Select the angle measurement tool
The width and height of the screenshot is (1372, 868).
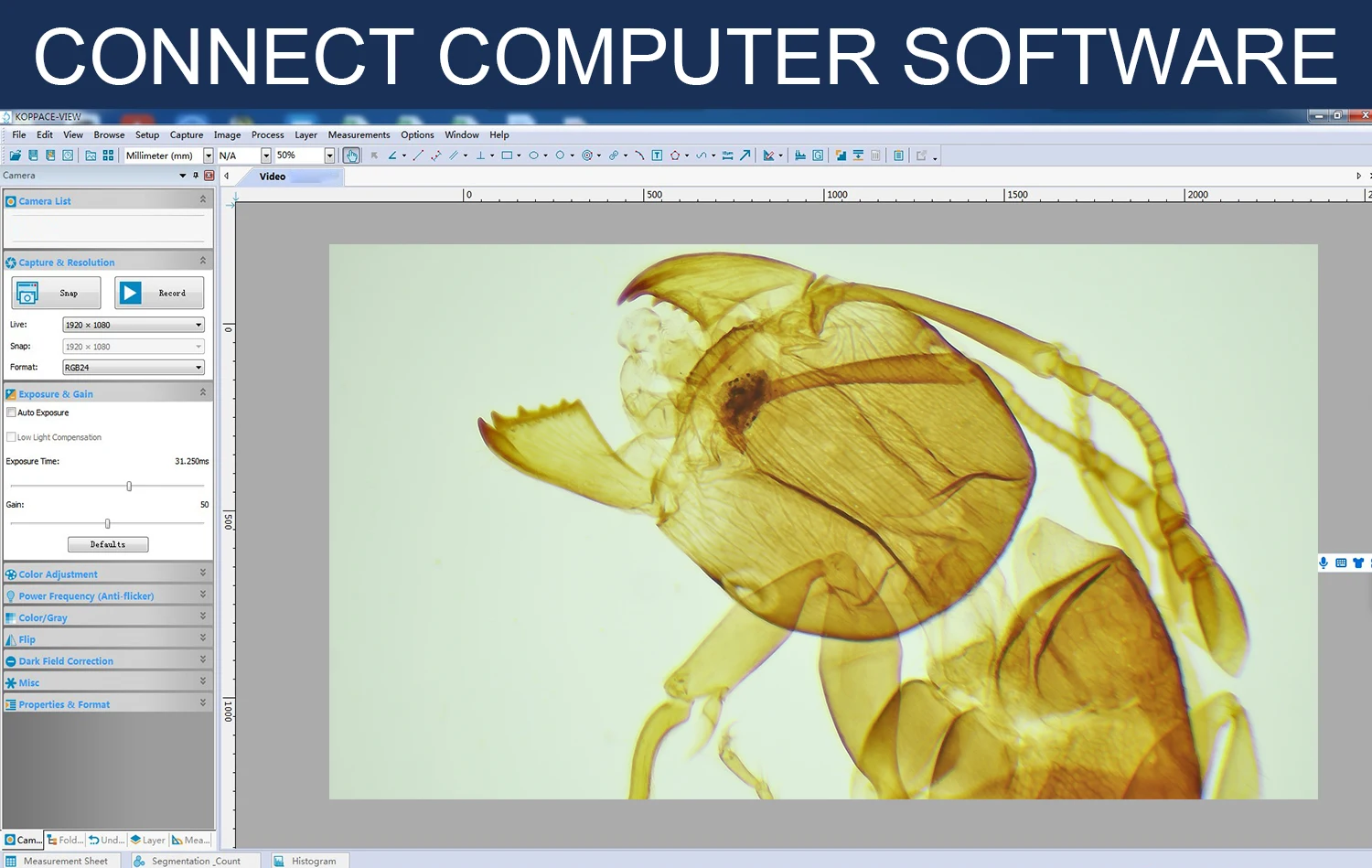pos(392,155)
